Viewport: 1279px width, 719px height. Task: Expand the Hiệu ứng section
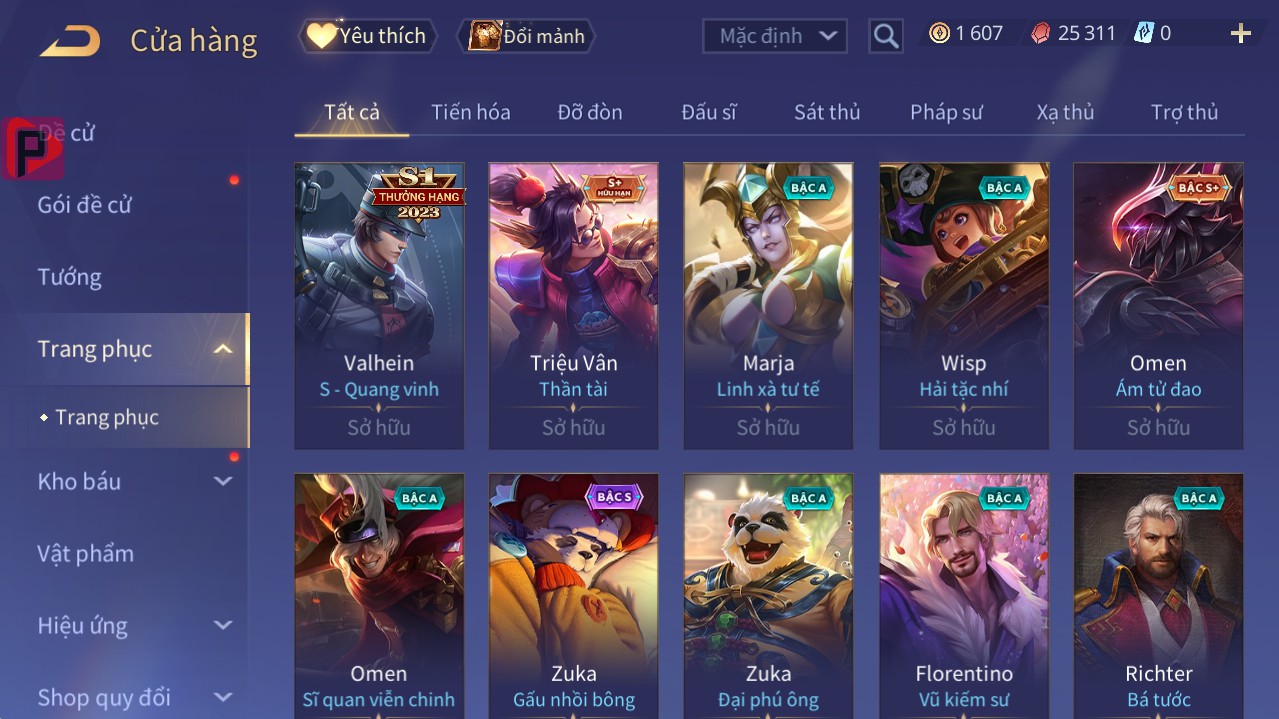click(223, 625)
